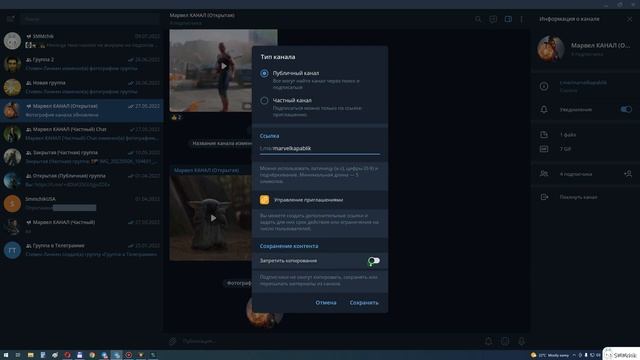The image size is (640, 360).
Task: Open the Группа в Телеграмме chat
Action: 82,250
